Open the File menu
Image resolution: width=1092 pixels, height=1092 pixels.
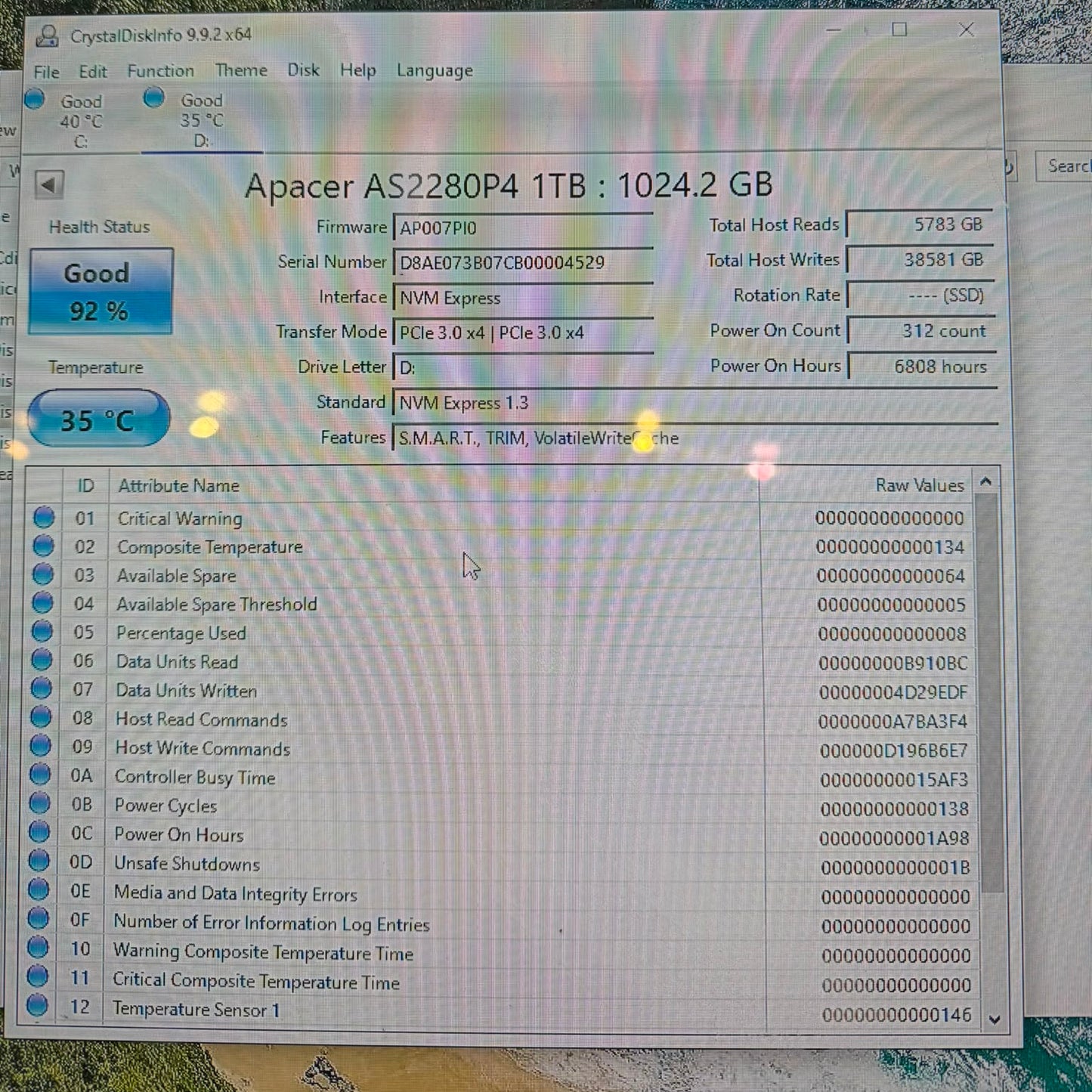pyautogui.click(x=46, y=72)
